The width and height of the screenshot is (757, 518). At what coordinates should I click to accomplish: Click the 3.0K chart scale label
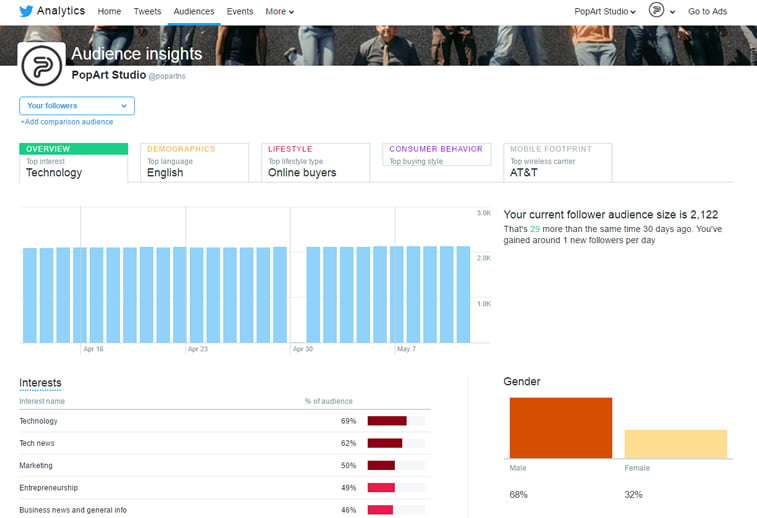point(484,213)
